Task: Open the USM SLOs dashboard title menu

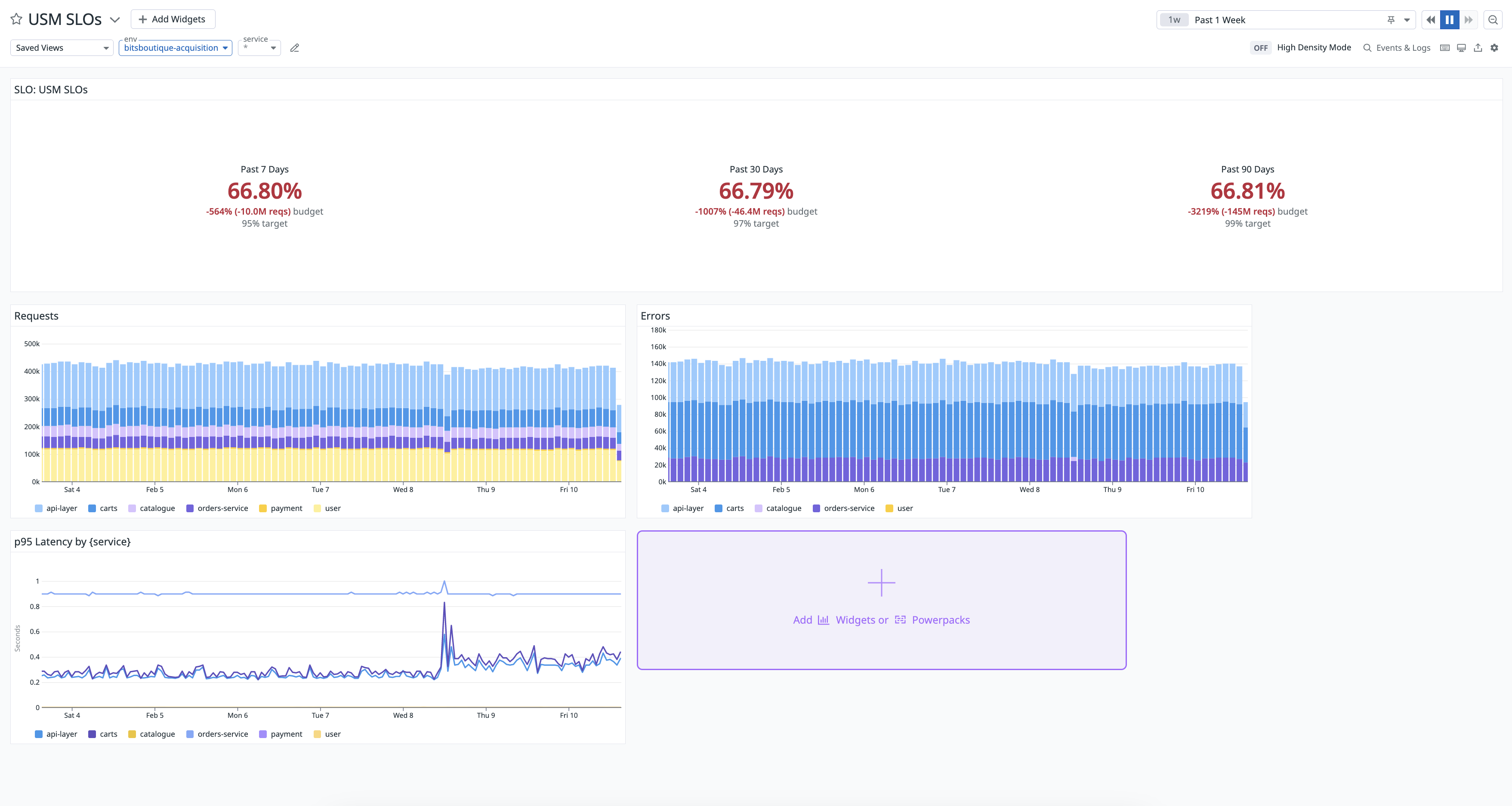Action: [115, 19]
